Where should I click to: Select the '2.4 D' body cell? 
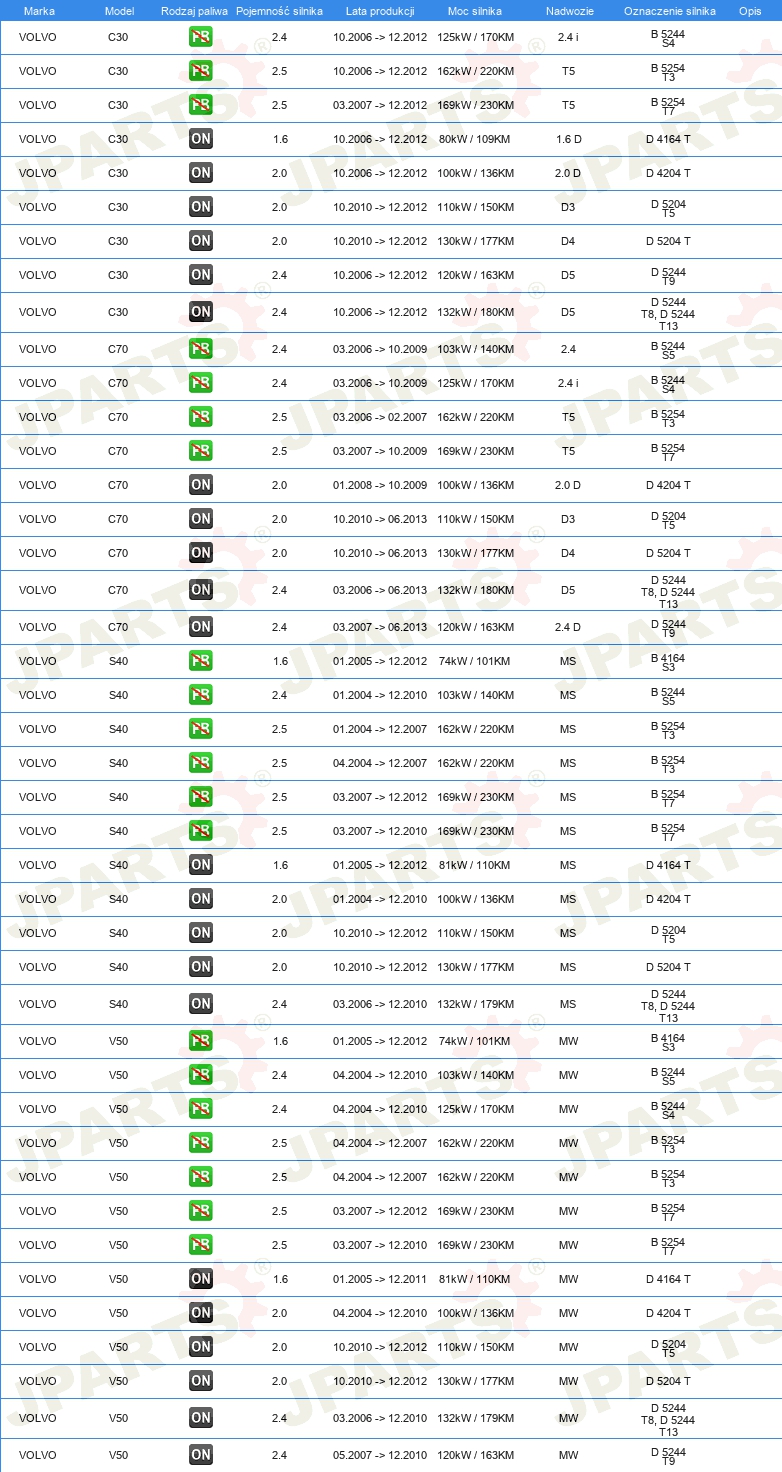[568, 627]
